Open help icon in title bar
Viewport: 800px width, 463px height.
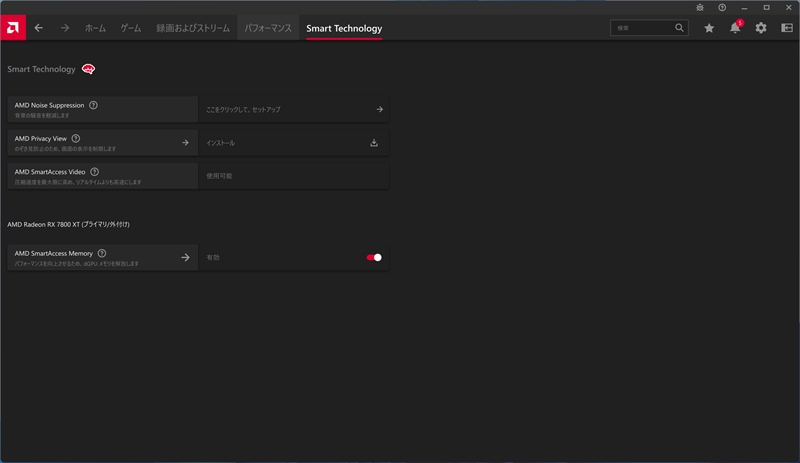click(x=722, y=8)
